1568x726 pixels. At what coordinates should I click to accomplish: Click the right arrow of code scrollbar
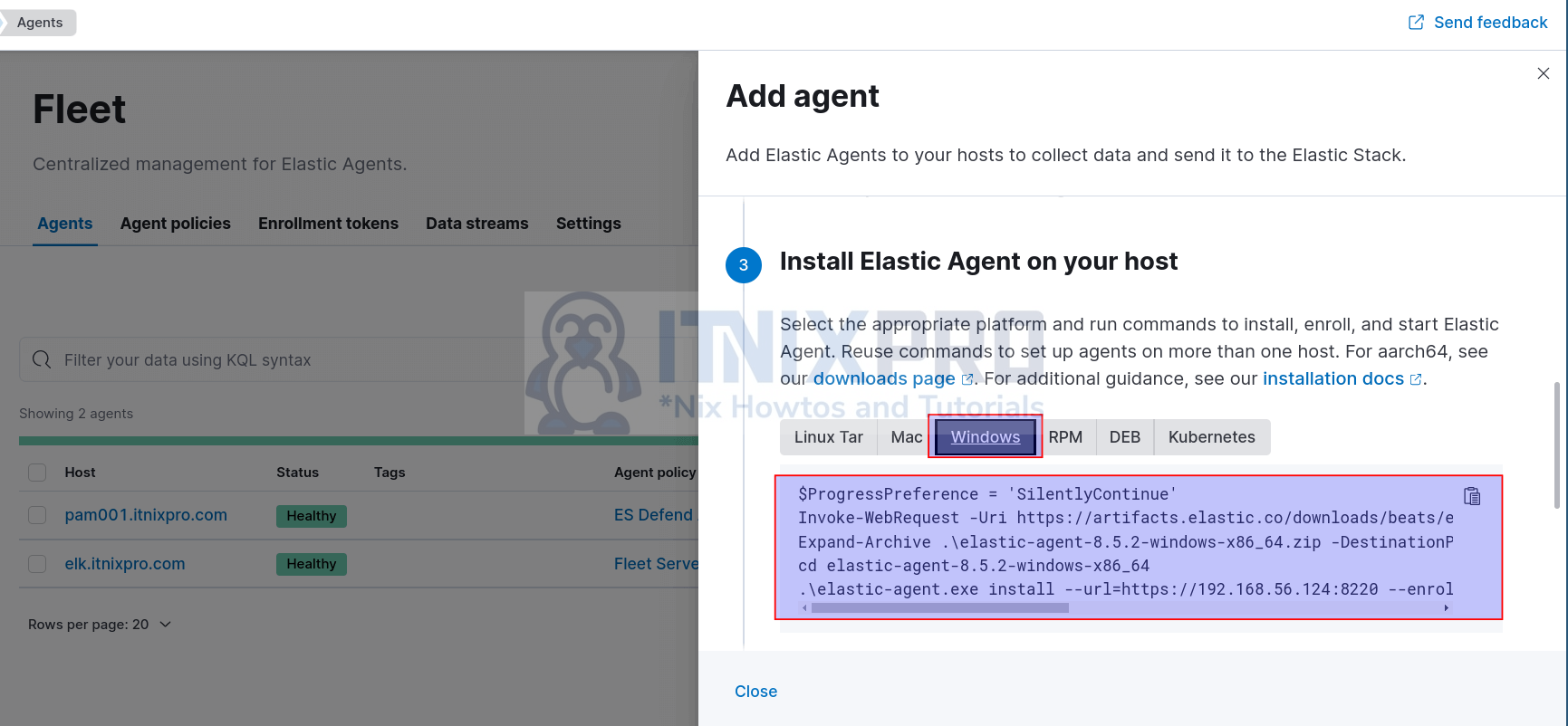pyautogui.click(x=1447, y=608)
